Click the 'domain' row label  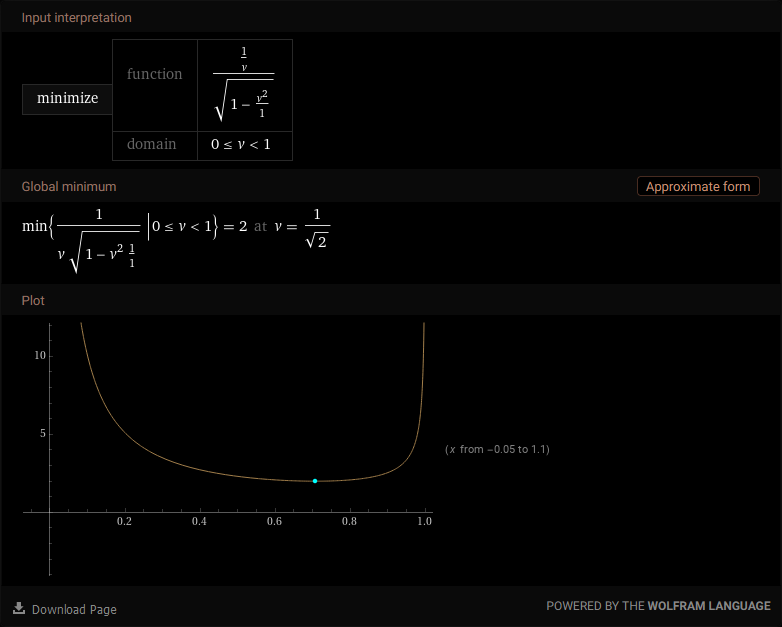coord(151,144)
